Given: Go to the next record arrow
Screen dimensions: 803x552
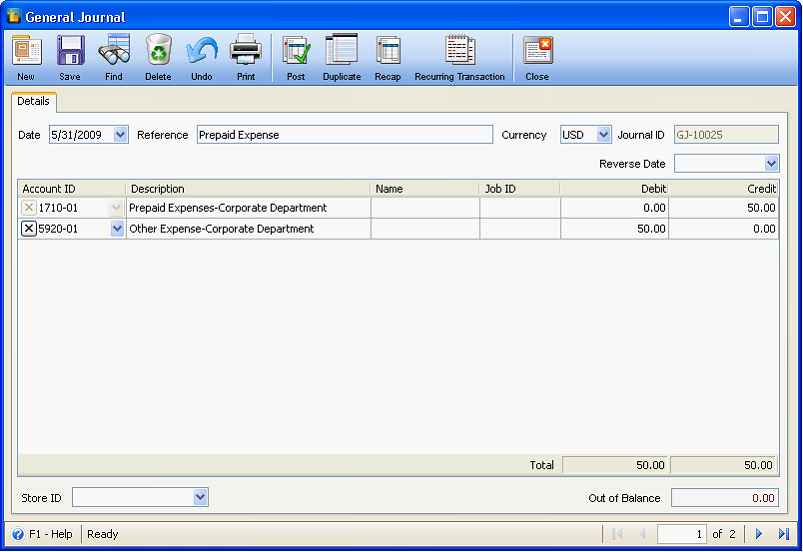Looking at the screenshot, I should (759, 534).
